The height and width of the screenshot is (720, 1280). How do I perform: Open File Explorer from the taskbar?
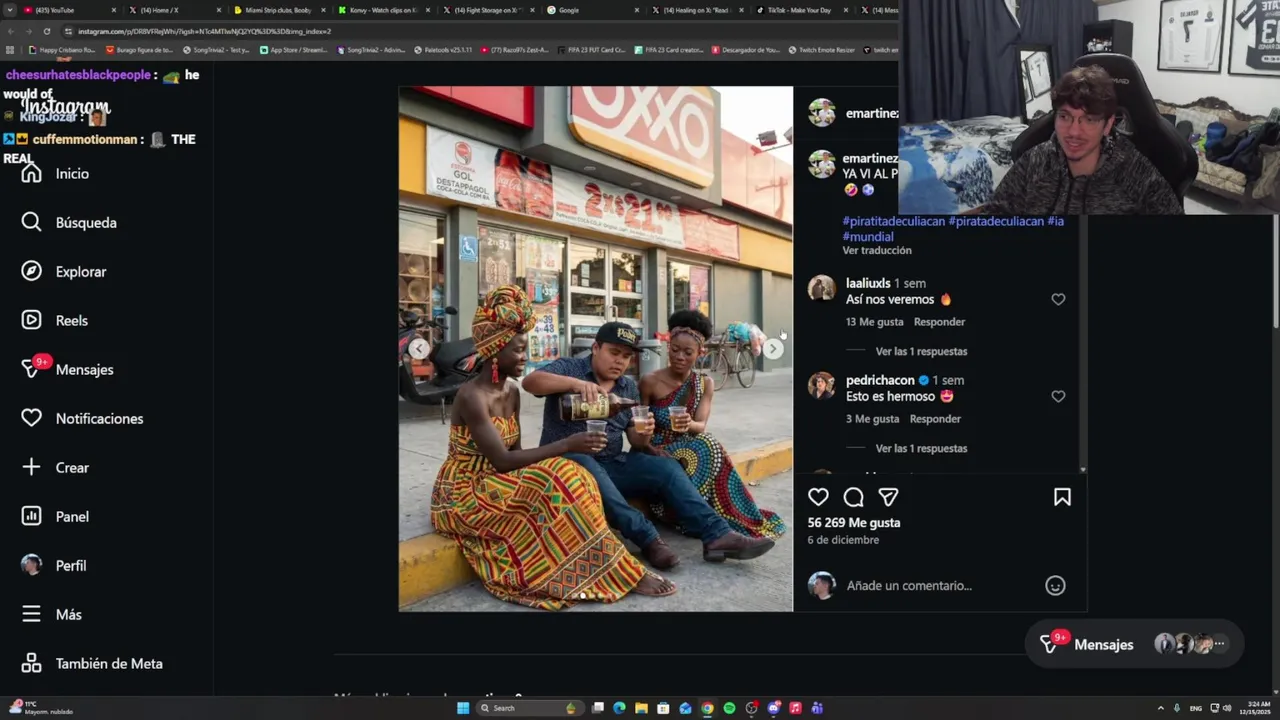[641, 708]
